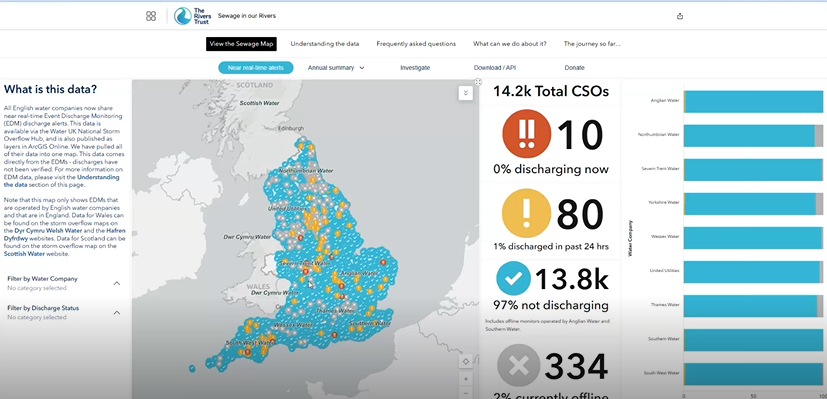Image resolution: width=827 pixels, height=399 pixels.
Task: Zoom in on the map
Action: pyautogui.click(x=465, y=379)
